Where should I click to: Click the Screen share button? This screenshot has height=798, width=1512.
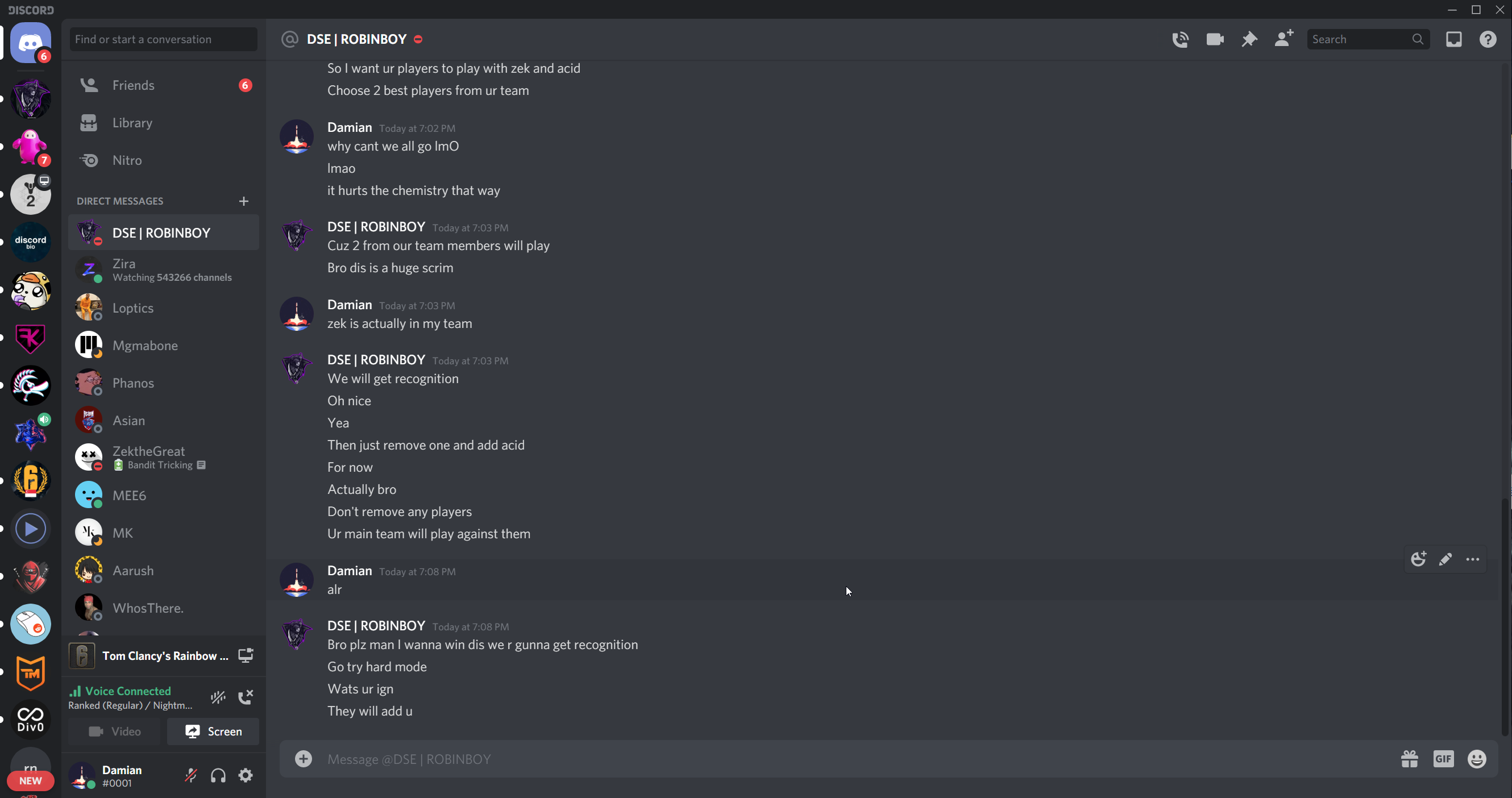click(213, 731)
